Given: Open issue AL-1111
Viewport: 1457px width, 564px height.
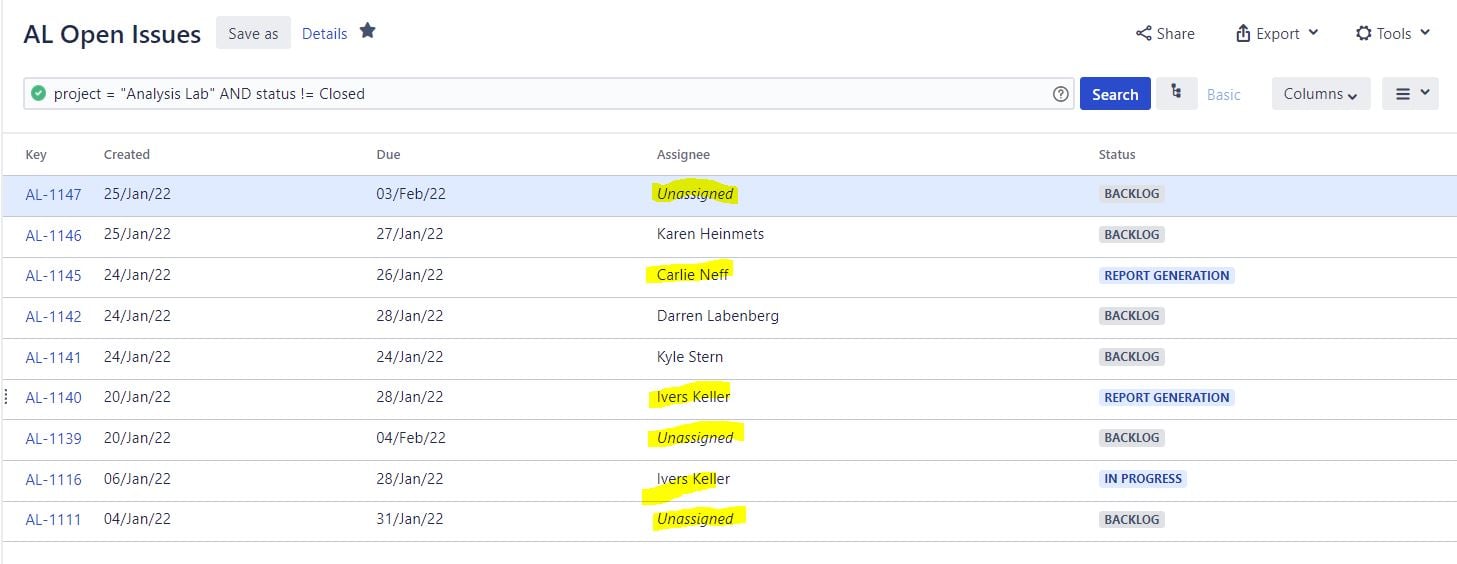Looking at the screenshot, I should tap(53, 519).
